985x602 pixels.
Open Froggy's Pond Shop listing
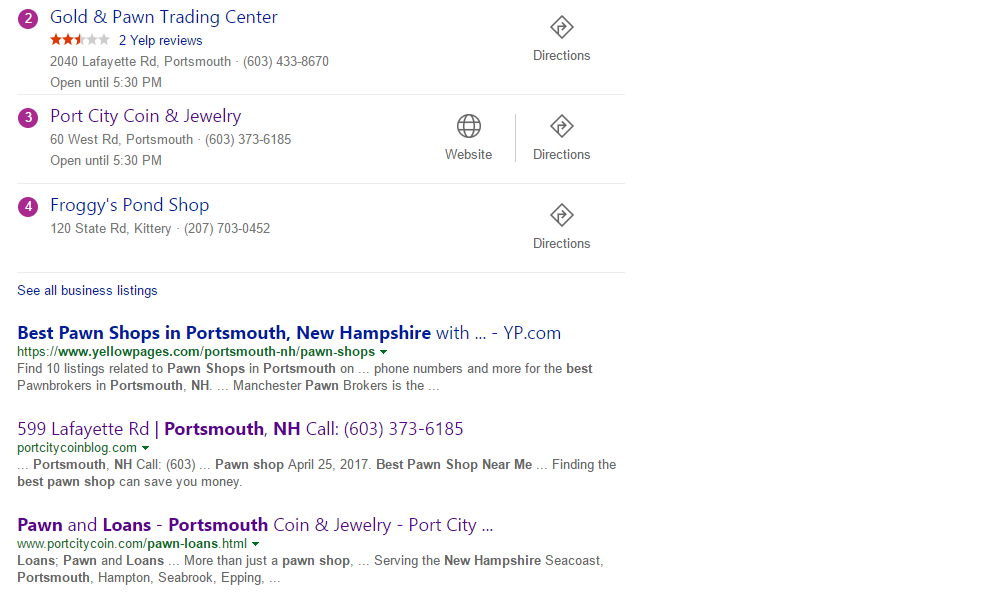[x=130, y=205]
